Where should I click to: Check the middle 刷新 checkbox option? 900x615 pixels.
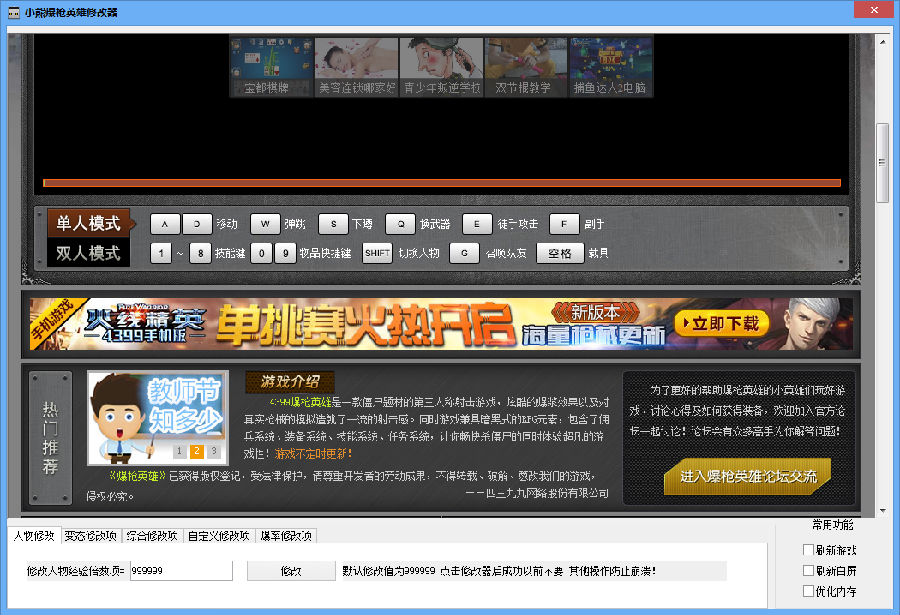point(808,571)
